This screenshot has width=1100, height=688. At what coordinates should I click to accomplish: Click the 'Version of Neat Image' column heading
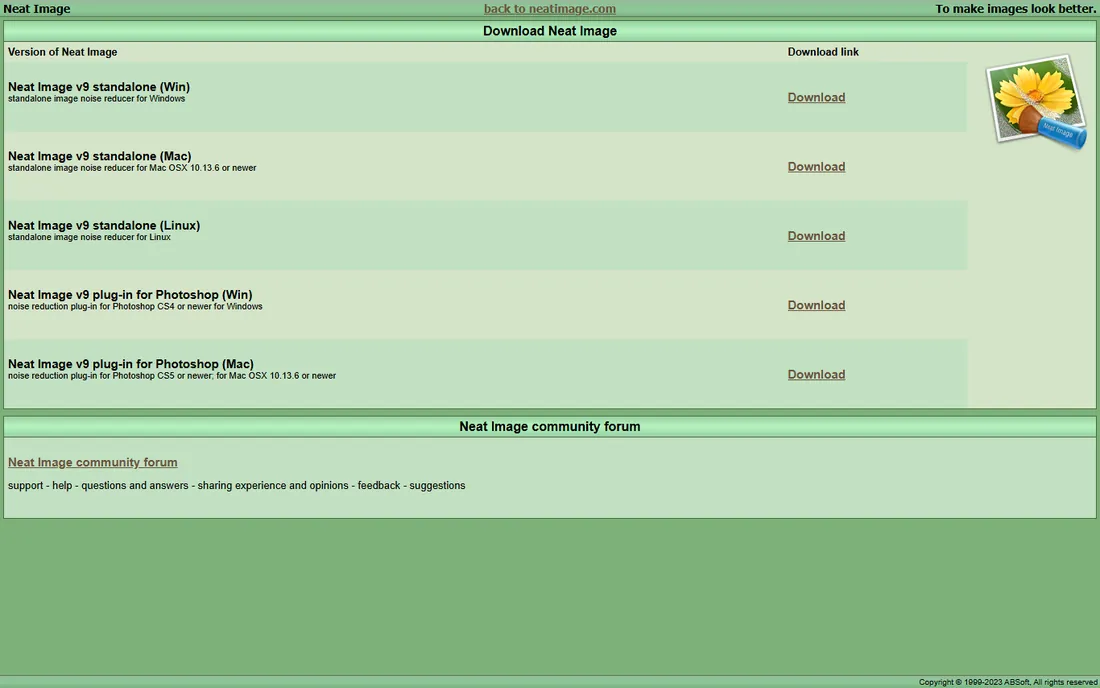pyautogui.click(x=62, y=52)
